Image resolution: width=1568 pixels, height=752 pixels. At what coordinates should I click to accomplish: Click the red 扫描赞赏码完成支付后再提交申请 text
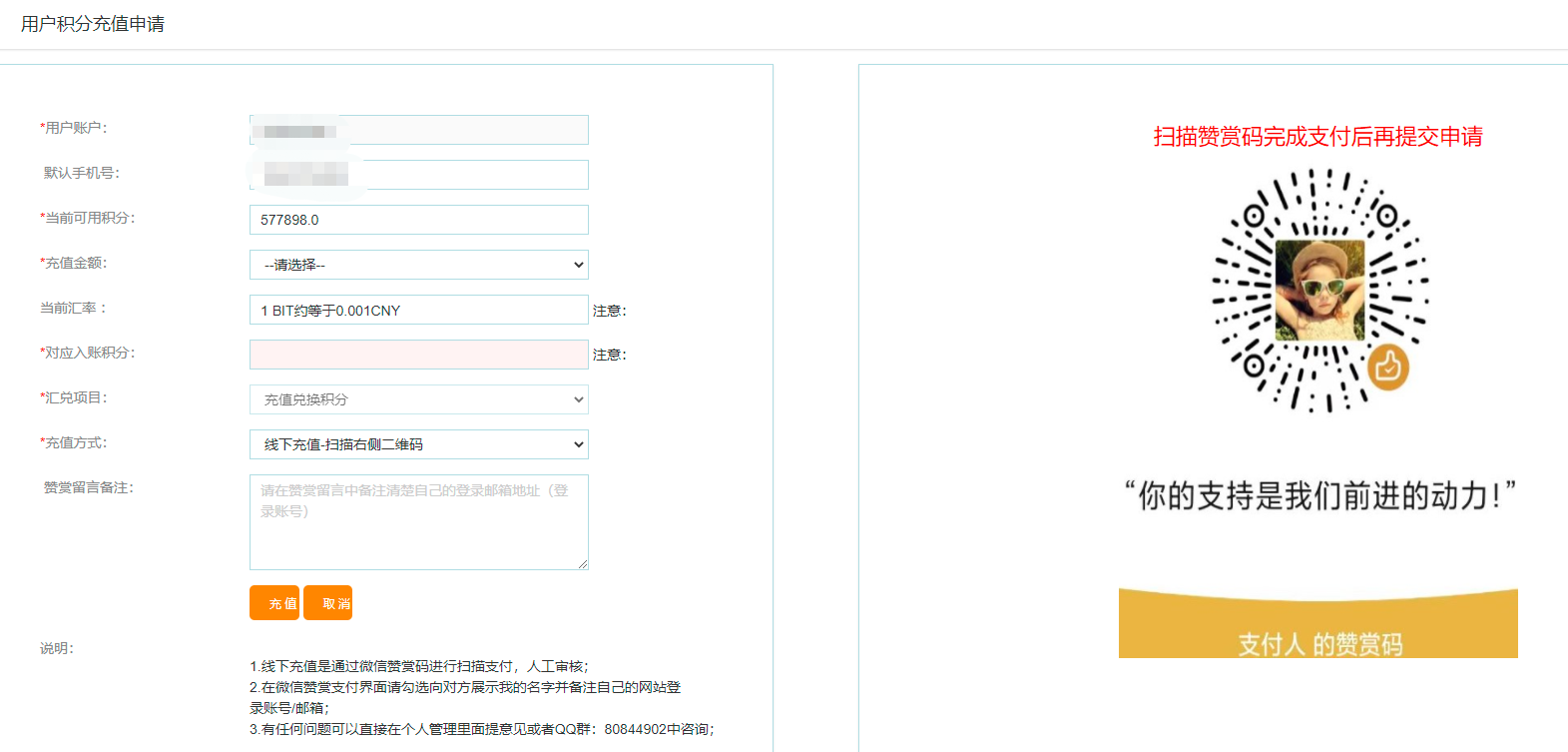click(x=1318, y=137)
